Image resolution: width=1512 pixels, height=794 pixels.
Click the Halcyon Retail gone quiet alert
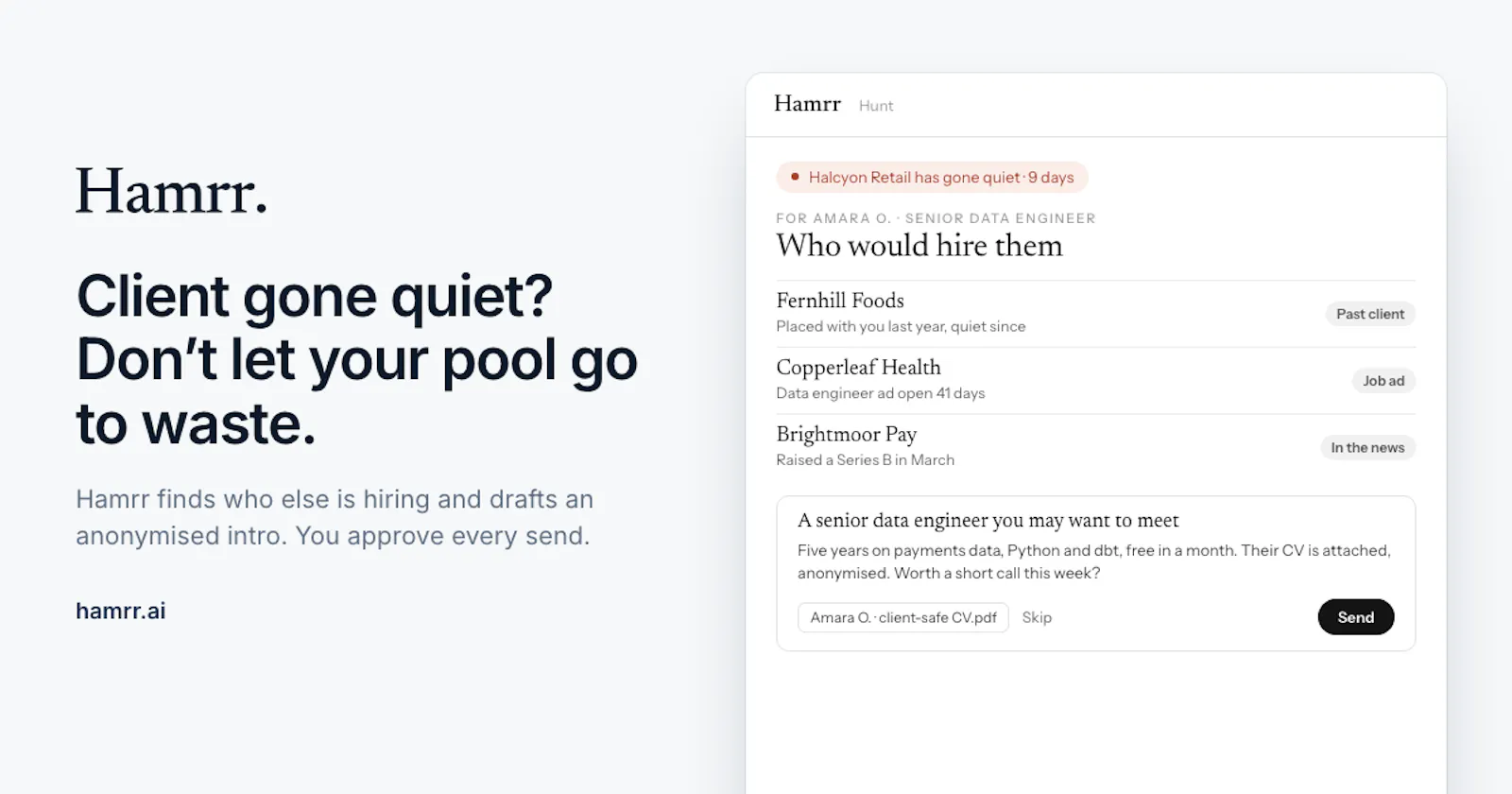(932, 178)
